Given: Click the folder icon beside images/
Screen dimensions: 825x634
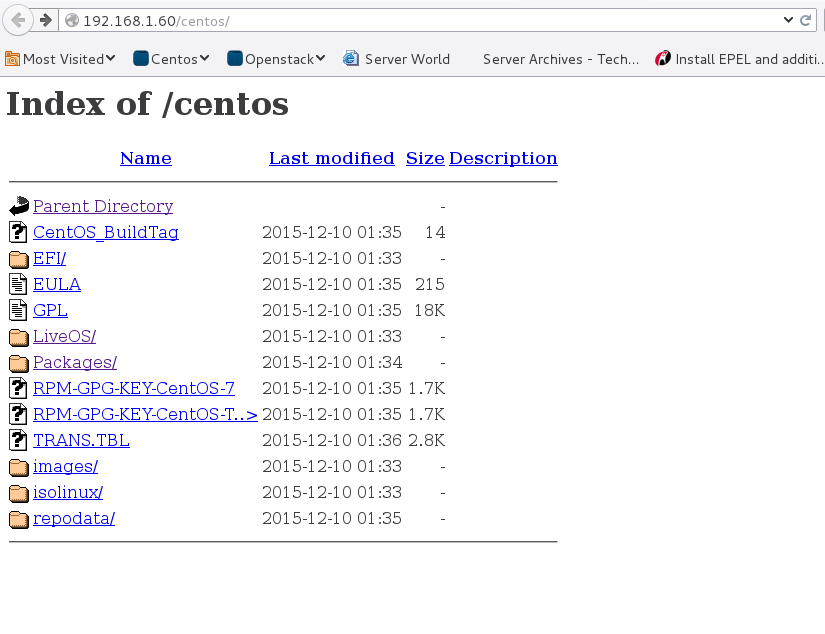Looking at the screenshot, I should click(19, 467).
